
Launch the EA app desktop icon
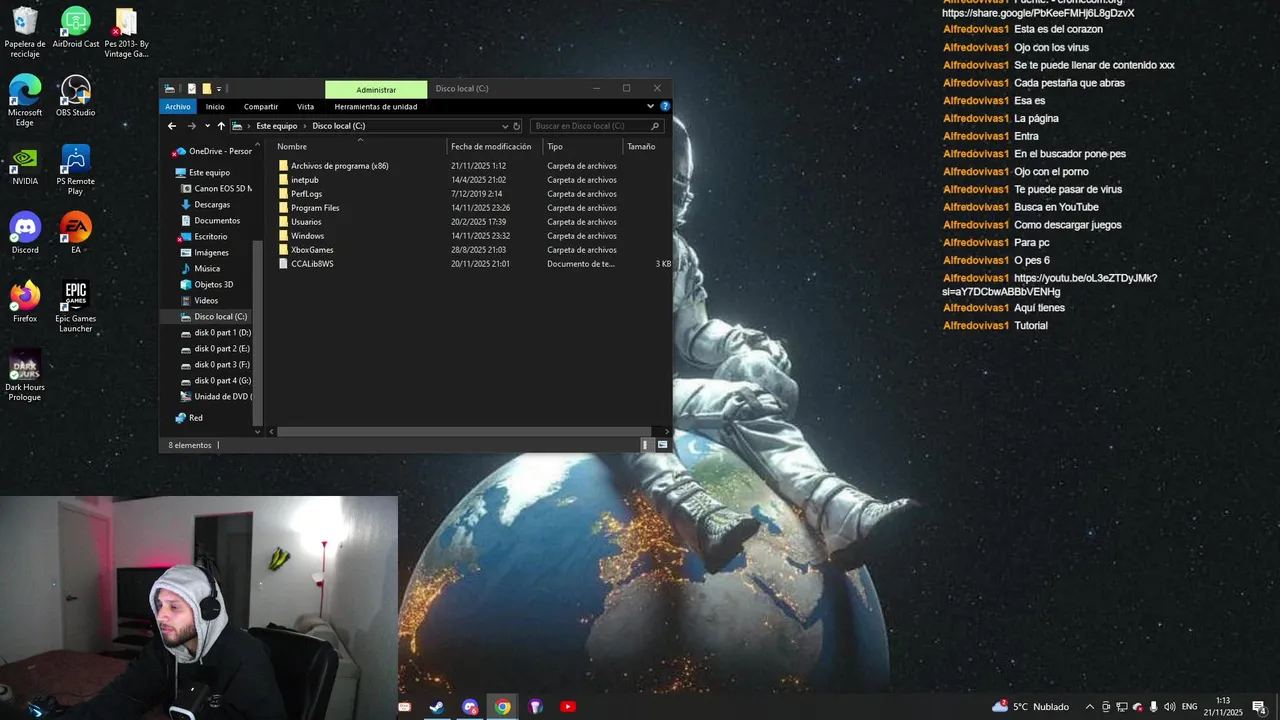(x=75, y=233)
